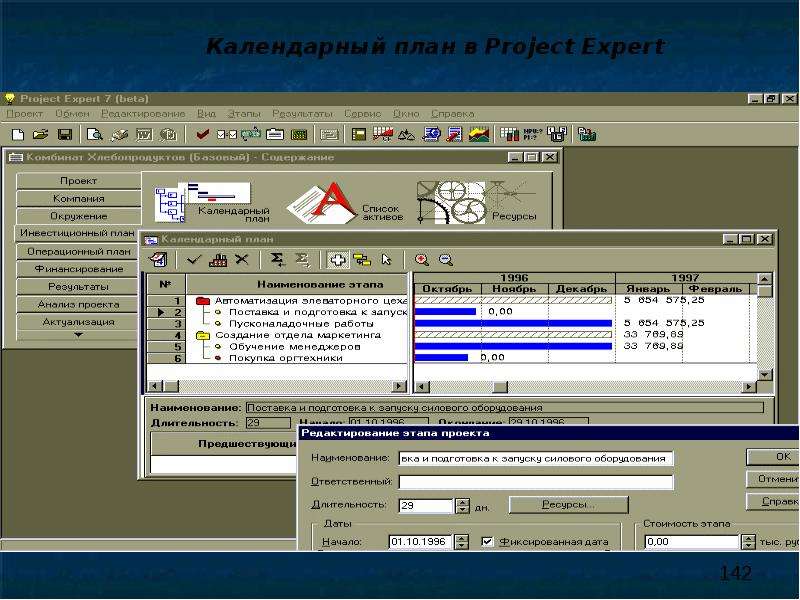Click the New project icon in main toolbar

[x=18, y=135]
